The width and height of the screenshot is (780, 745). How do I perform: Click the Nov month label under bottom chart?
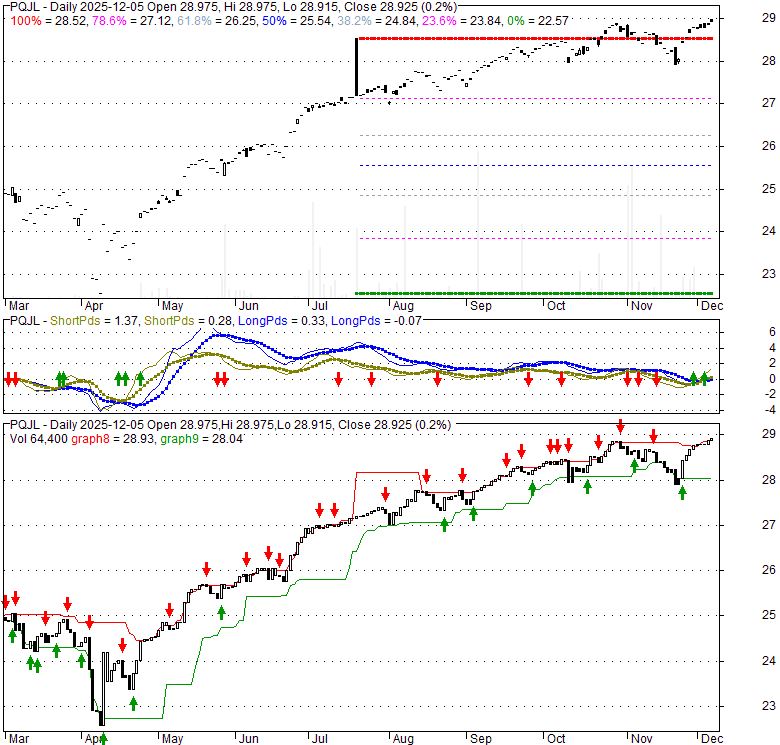coord(641,739)
